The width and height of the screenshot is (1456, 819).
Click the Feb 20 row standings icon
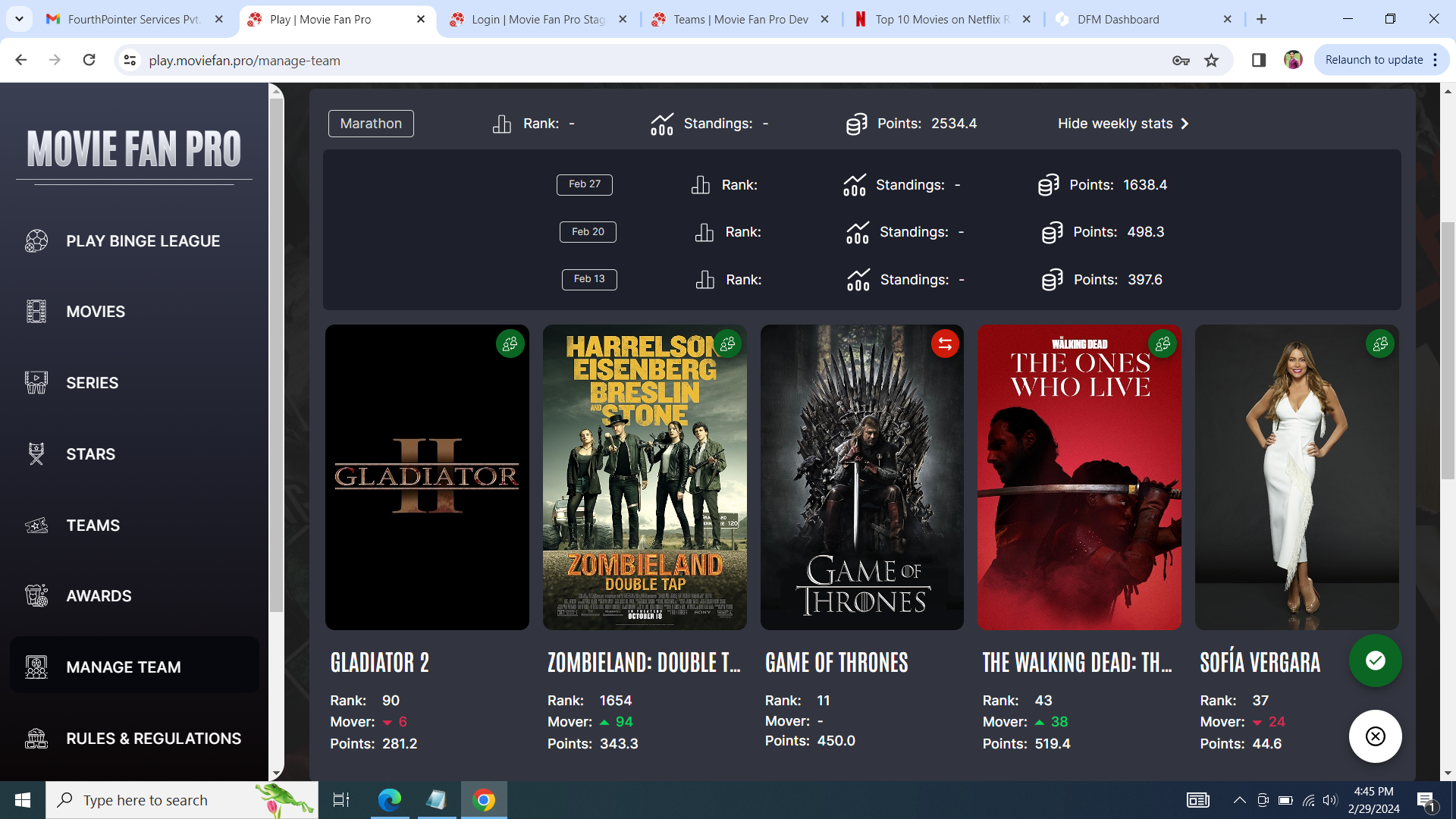[x=858, y=232]
